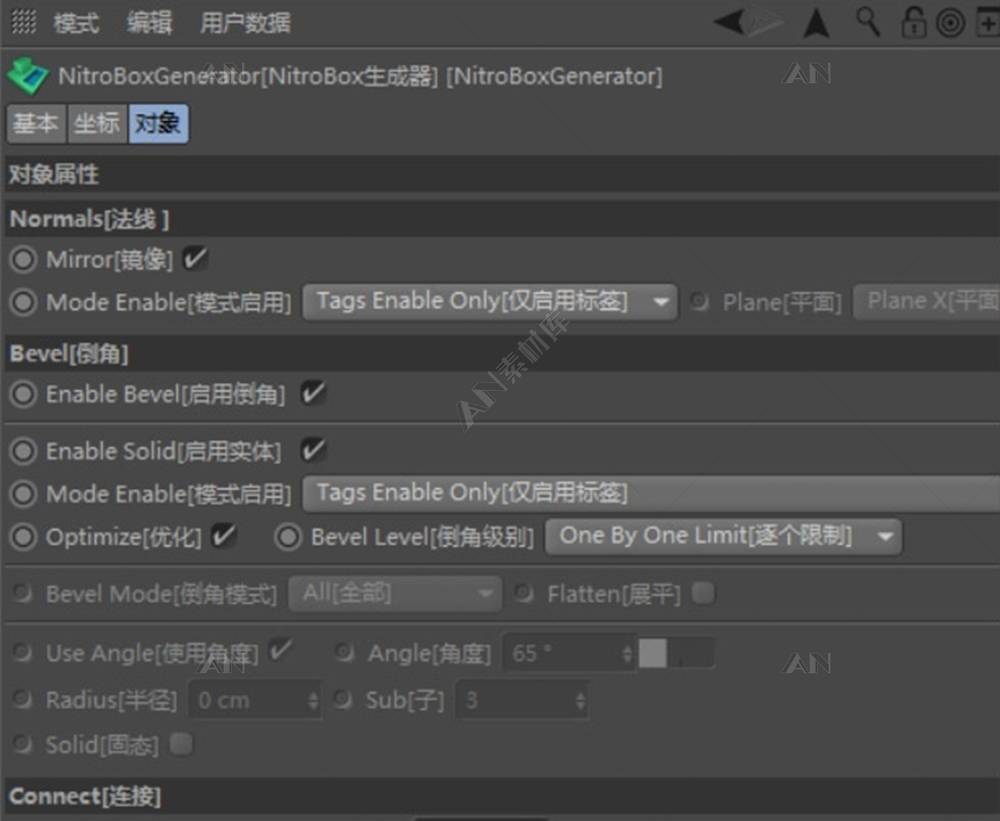This screenshot has height=821, width=1000.
Task: Click animation dot next to Use Angle
Action: 22,652
